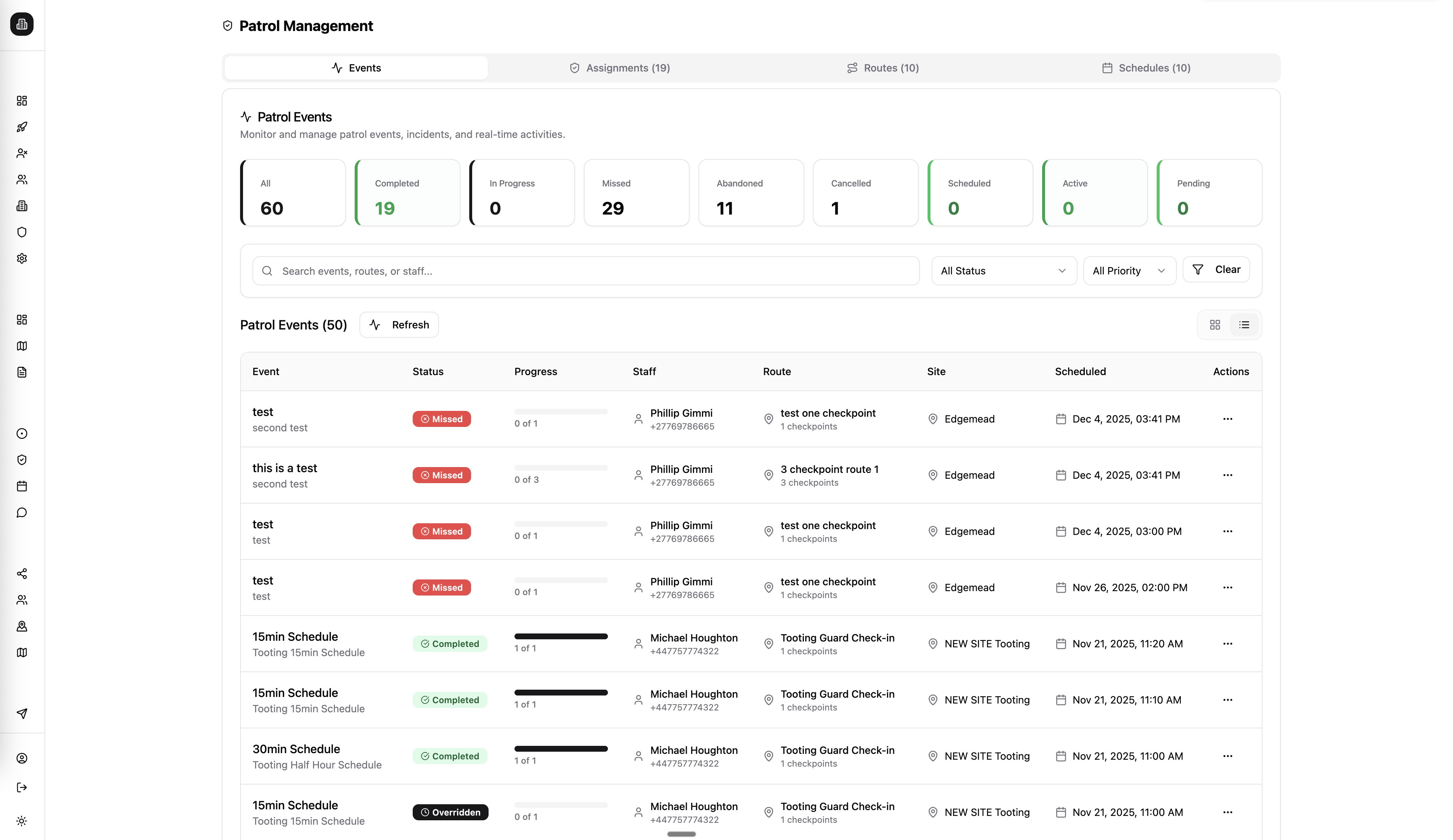
Task: Open the chat bubble sidebar icon
Action: [x=21, y=512]
